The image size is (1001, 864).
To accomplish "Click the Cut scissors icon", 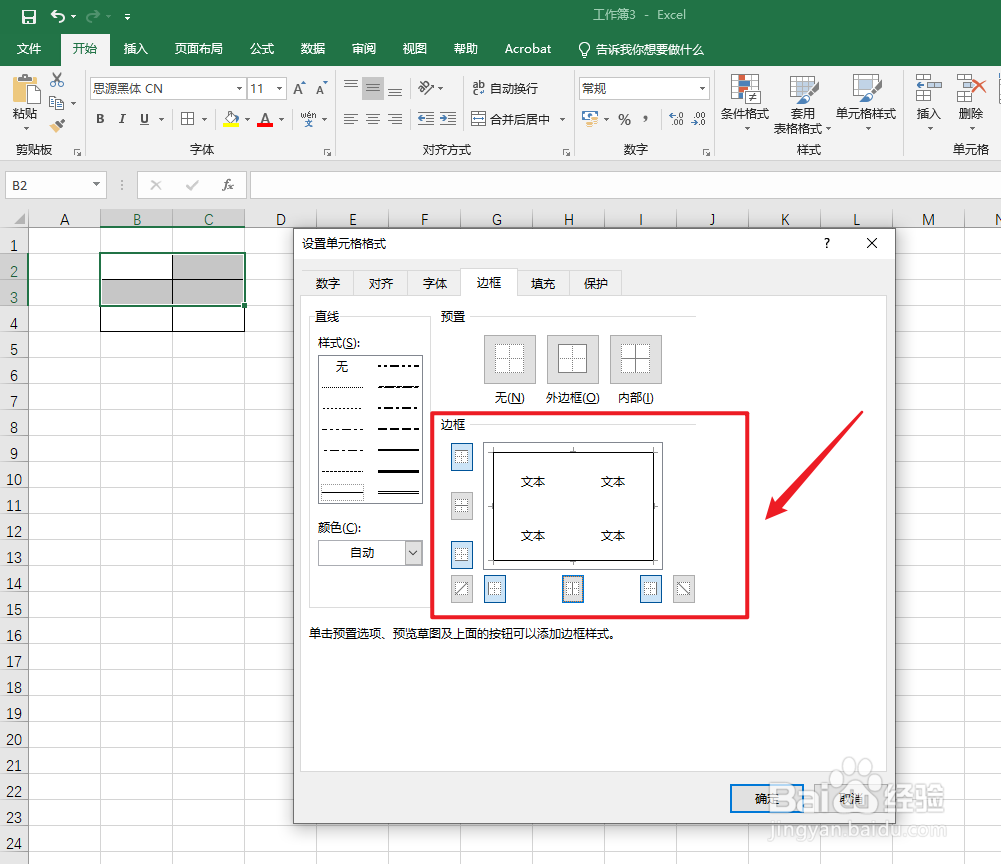I will tap(57, 80).
